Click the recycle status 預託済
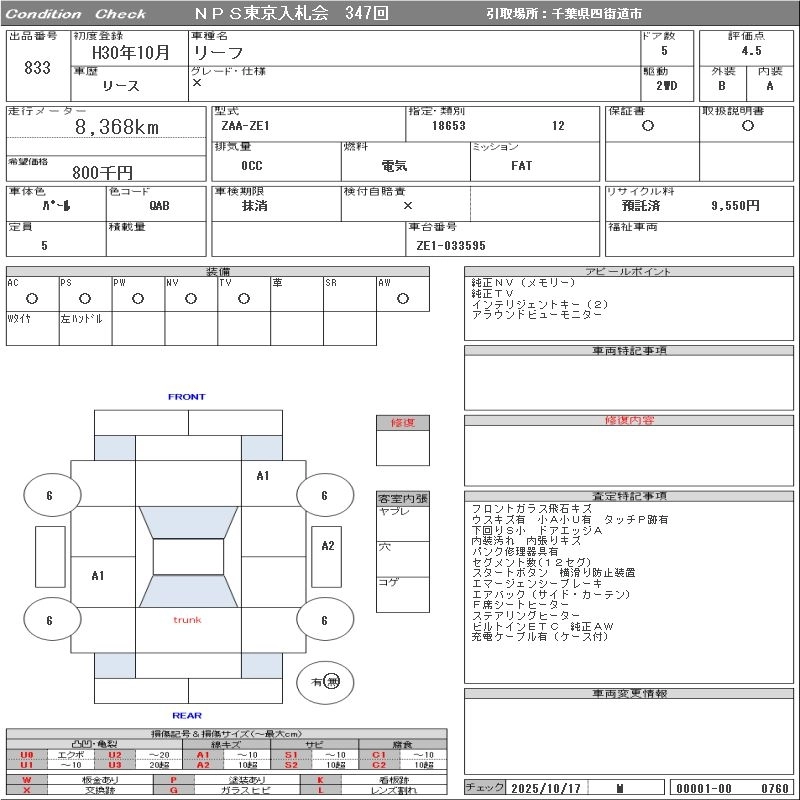800x800 pixels. click(641, 206)
